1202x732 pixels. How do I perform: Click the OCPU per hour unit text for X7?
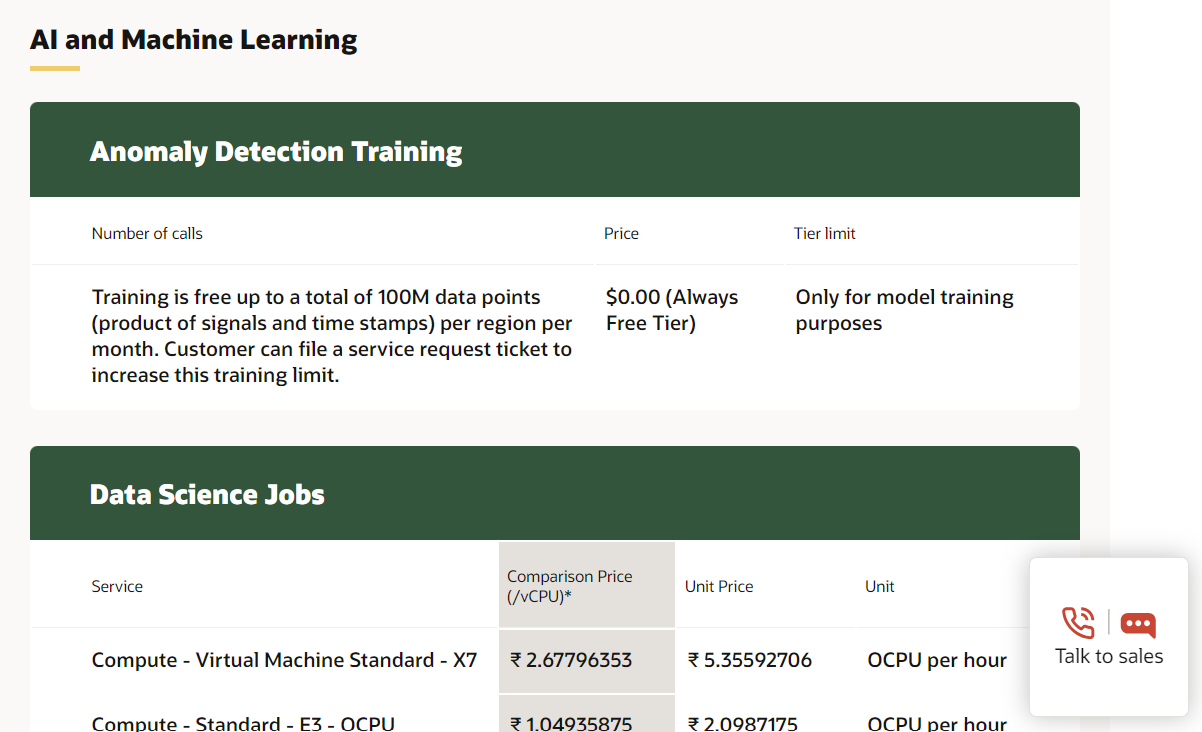[x=937, y=660]
